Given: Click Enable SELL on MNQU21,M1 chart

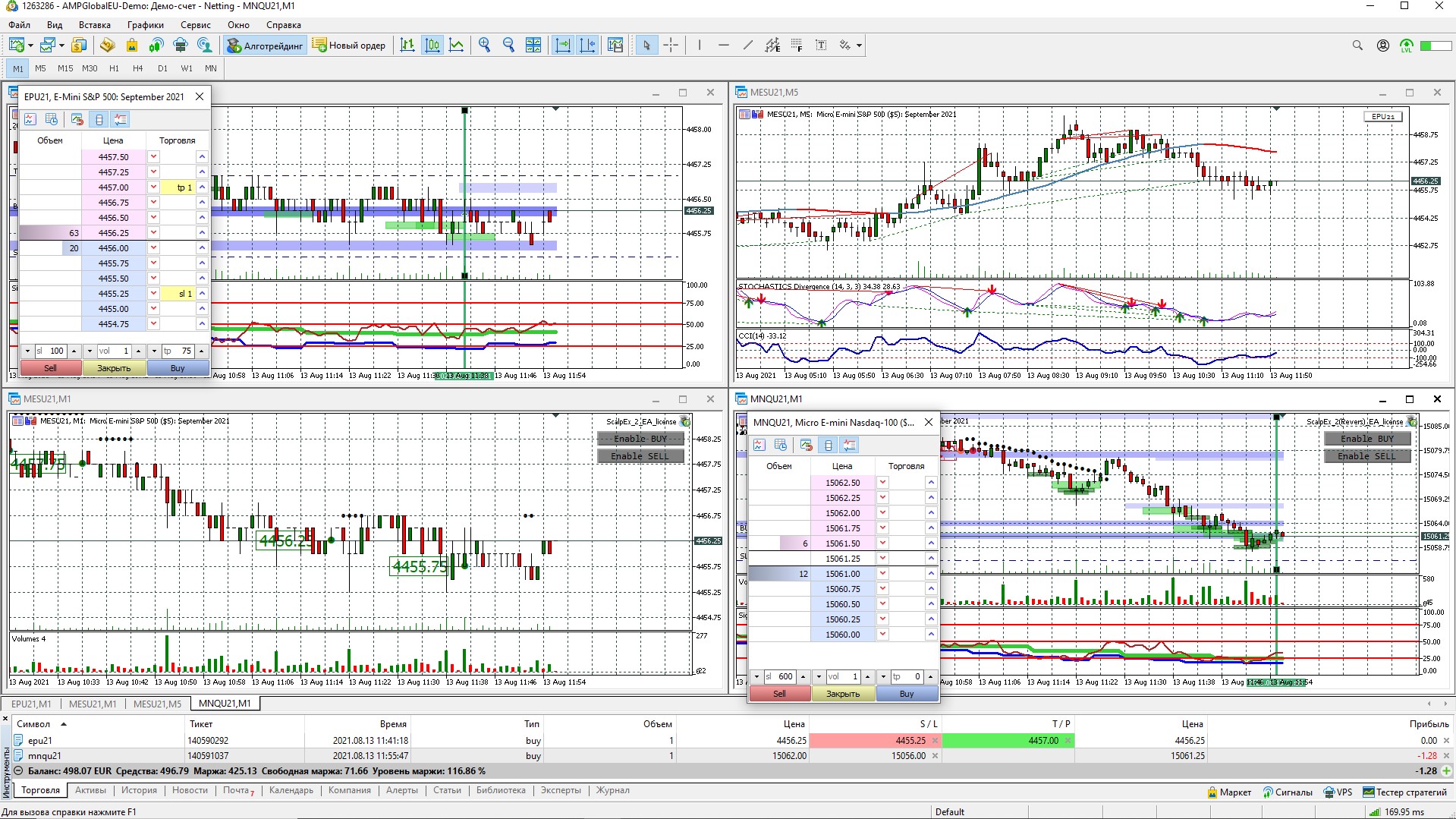Looking at the screenshot, I should (x=1366, y=456).
